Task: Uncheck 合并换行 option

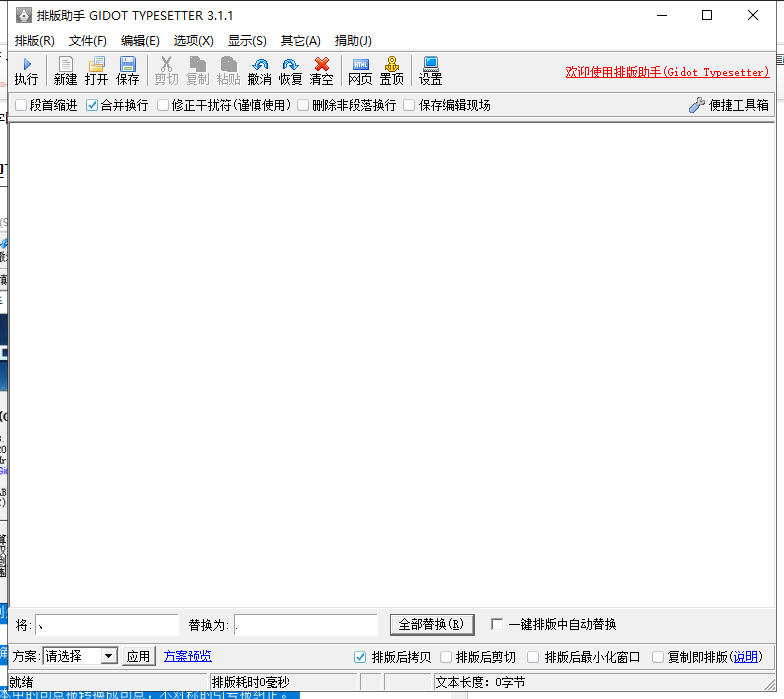Action: click(x=92, y=105)
